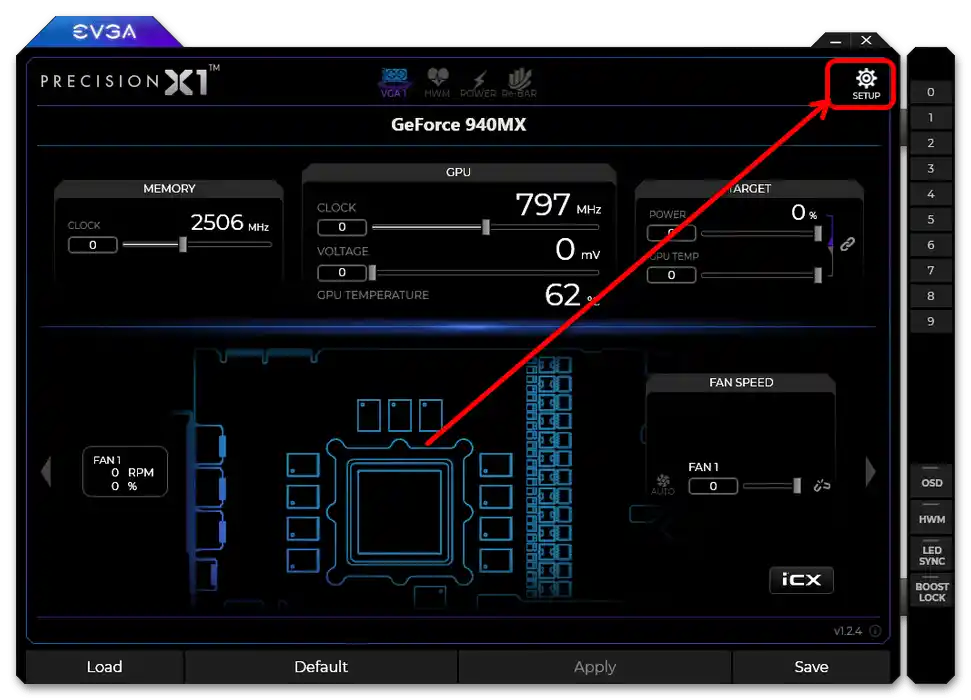
Task: Toggle the power/temp target link icon
Action: 847,244
